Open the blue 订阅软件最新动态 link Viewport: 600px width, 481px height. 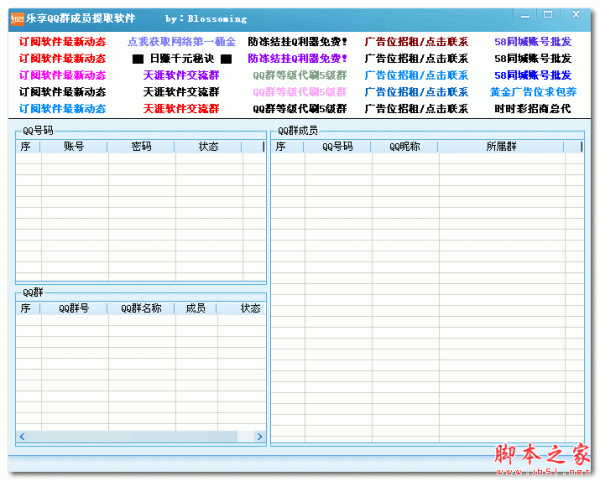point(62,109)
